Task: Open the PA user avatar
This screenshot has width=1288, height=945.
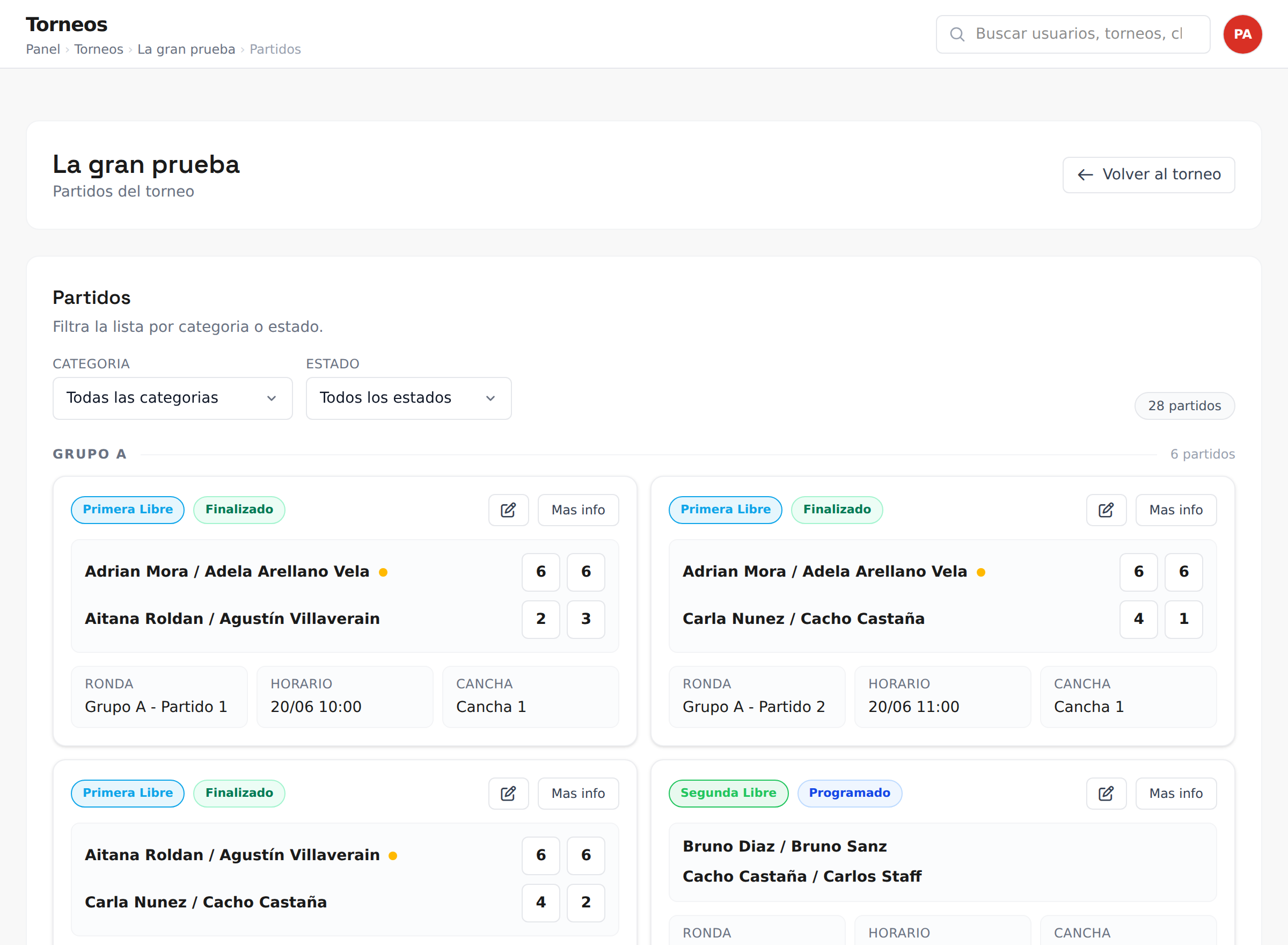Action: click(1242, 34)
